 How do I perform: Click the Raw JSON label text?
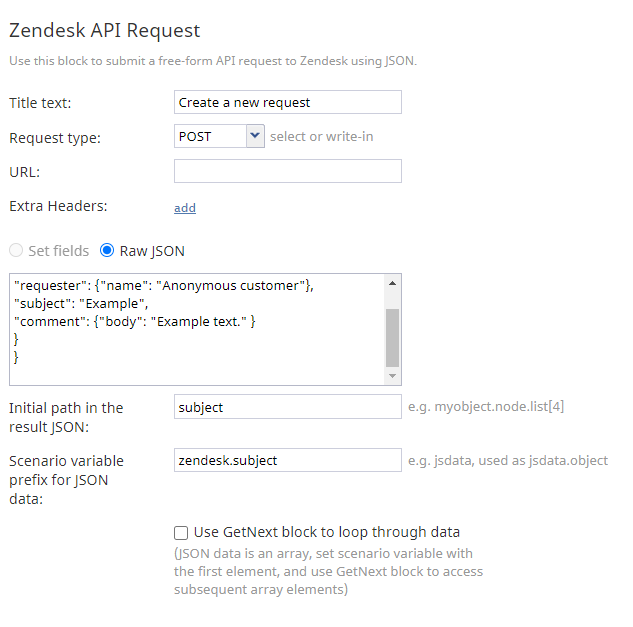pos(152,251)
